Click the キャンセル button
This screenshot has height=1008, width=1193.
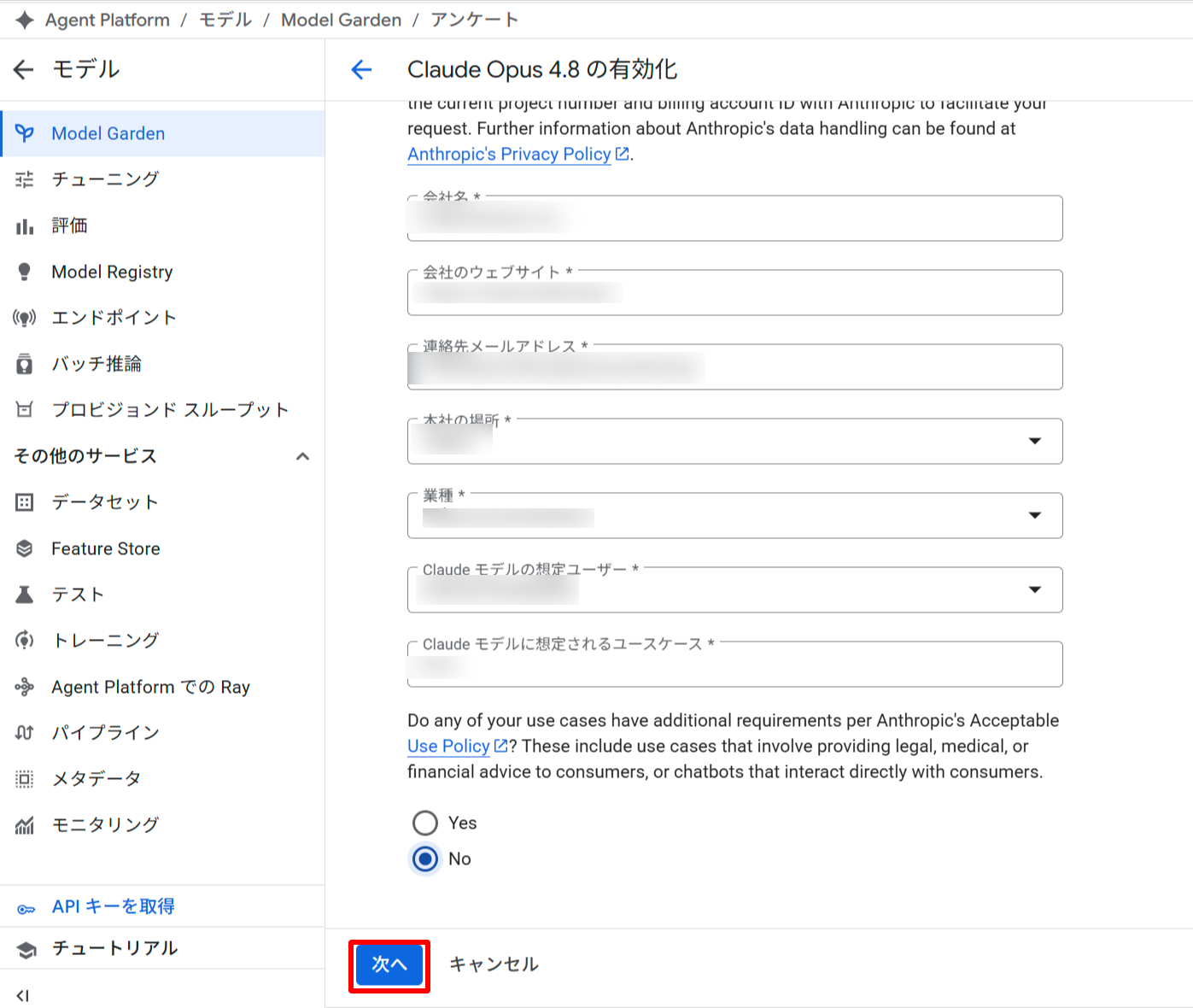tap(494, 964)
